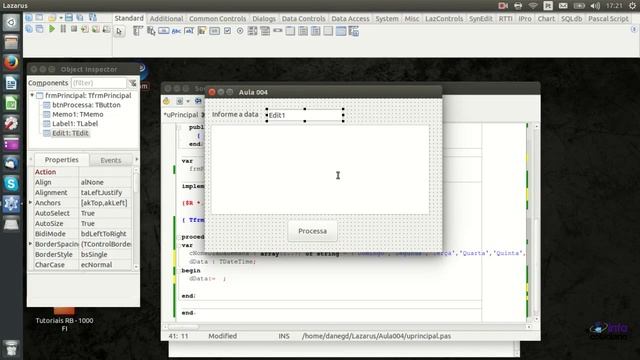The image size is (640, 360).
Task: Pick the TCheckBox component in palette
Action: pyautogui.click(x=227, y=31)
